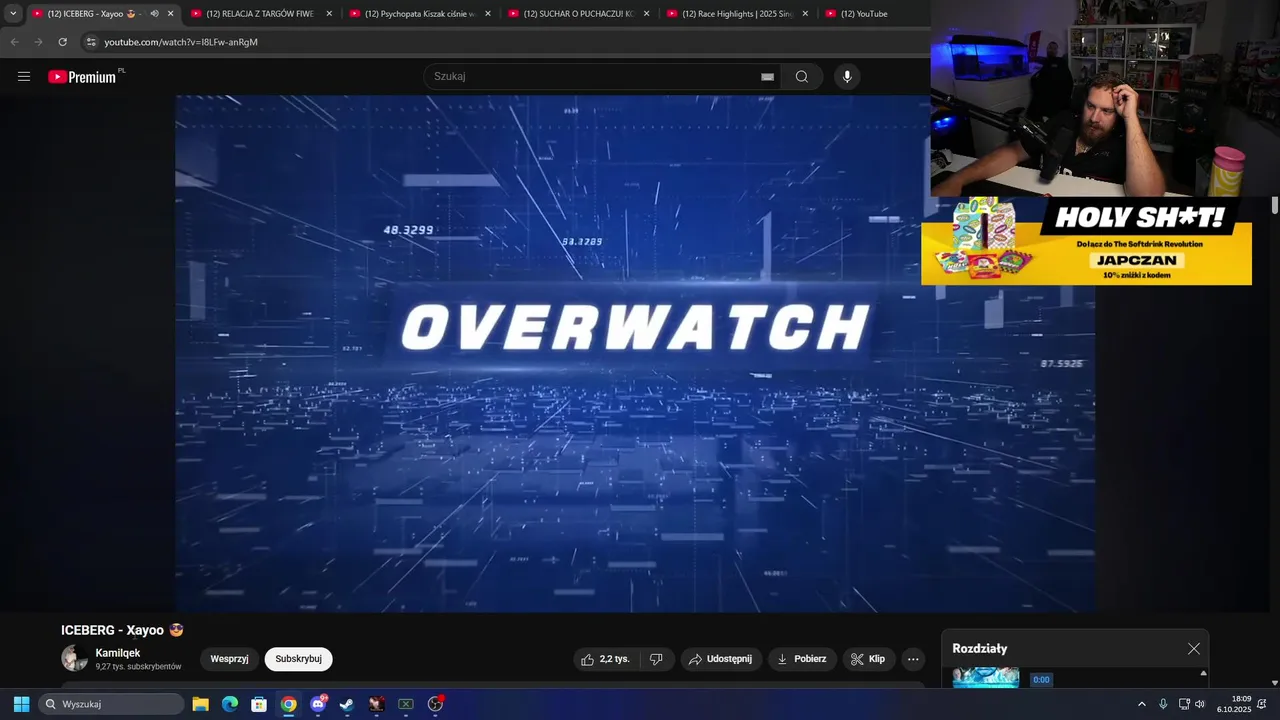Image resolution: width=1280 pixels, height=720 pixels.
Task: Switch to RELACJA Z TARGÓW FIWE tab
Action: [x=260, y=14]
